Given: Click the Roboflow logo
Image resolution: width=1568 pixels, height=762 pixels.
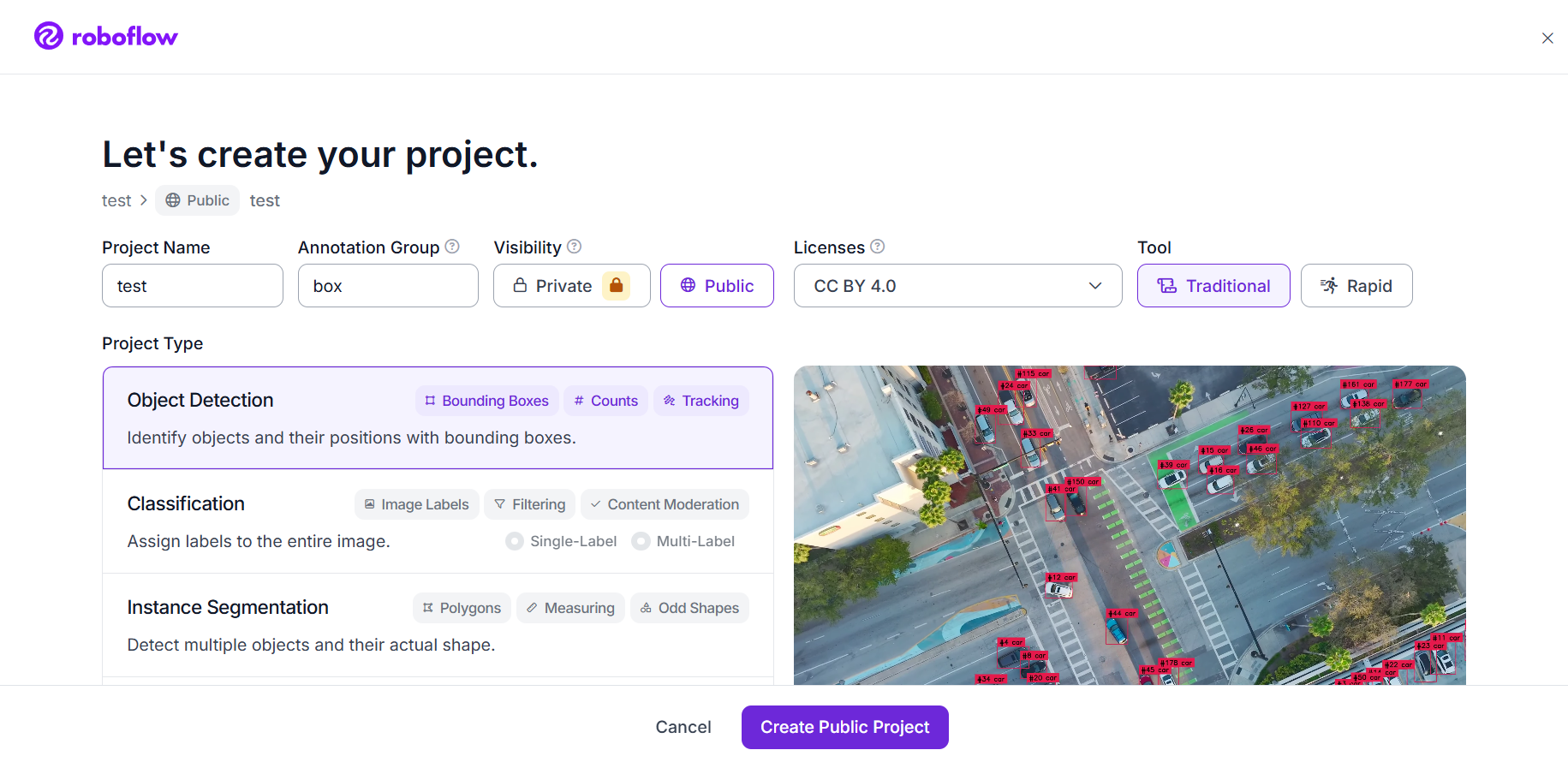Looking at the screenshot, I should pyautogui.click(x=105, y=36).
